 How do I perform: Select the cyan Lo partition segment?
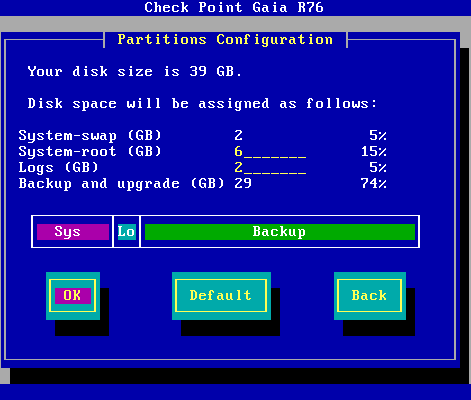pos(127,232)
